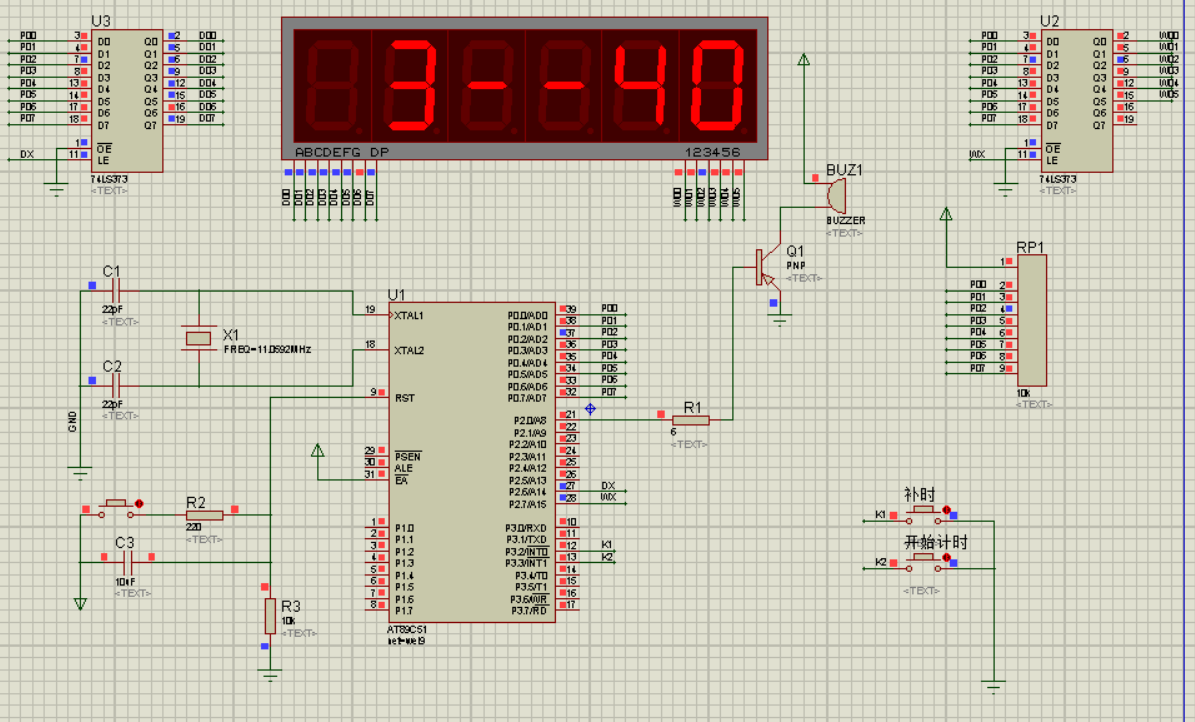Click the power terminal arrow above RP1
The width and height of the screenshot is (1195, 722).
pyautogui.click(x=946, y=214)
